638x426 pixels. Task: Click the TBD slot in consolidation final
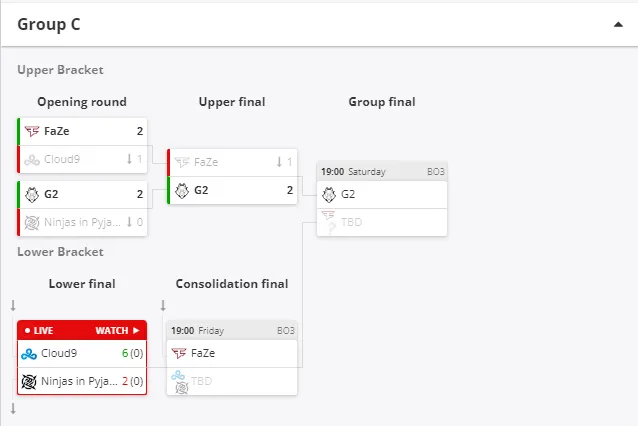point(232,381)
